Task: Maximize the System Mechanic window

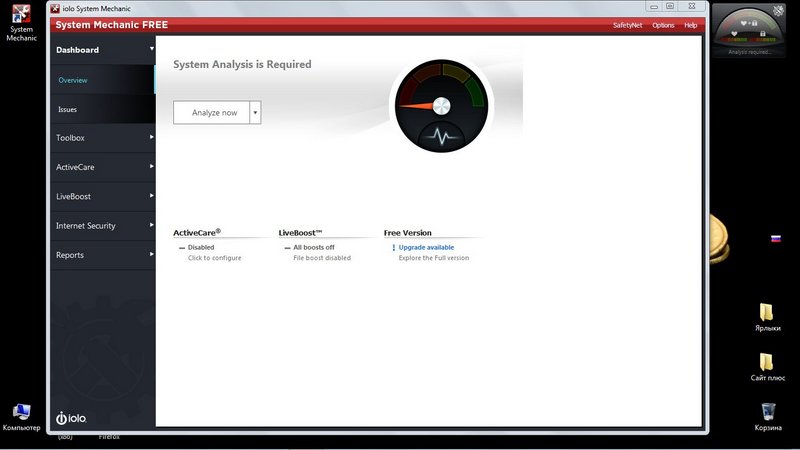Action: point(670,6)
